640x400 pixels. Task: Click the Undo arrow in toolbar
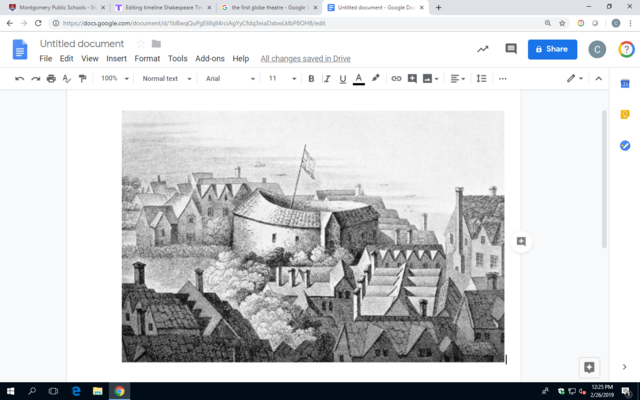coord(19,78)
